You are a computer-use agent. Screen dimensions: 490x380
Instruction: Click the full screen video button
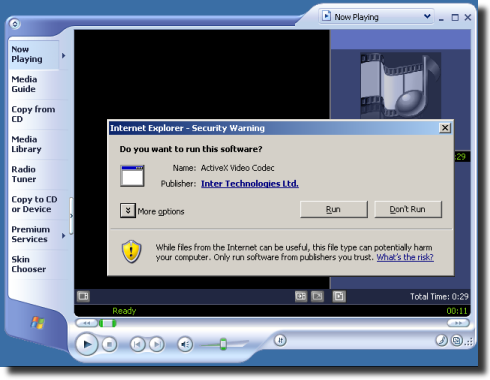[317, 296]
